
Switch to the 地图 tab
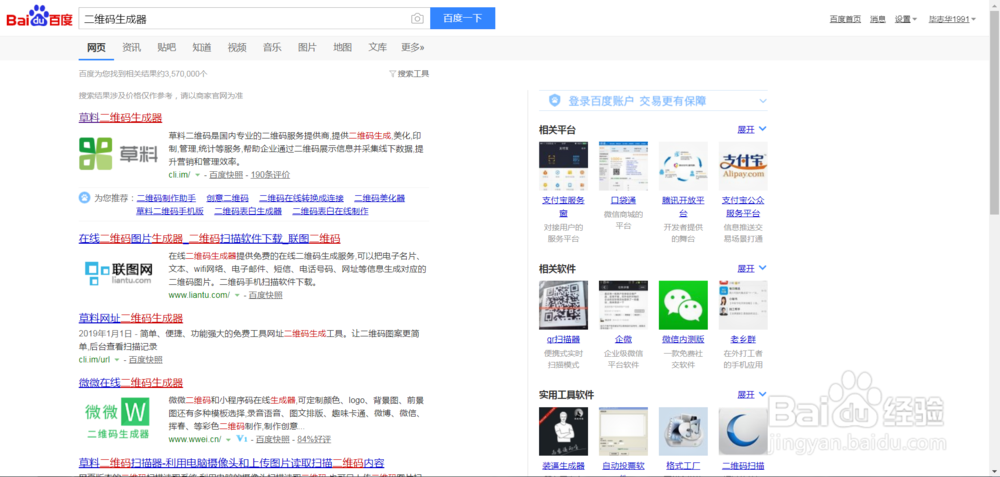(342, 47)
